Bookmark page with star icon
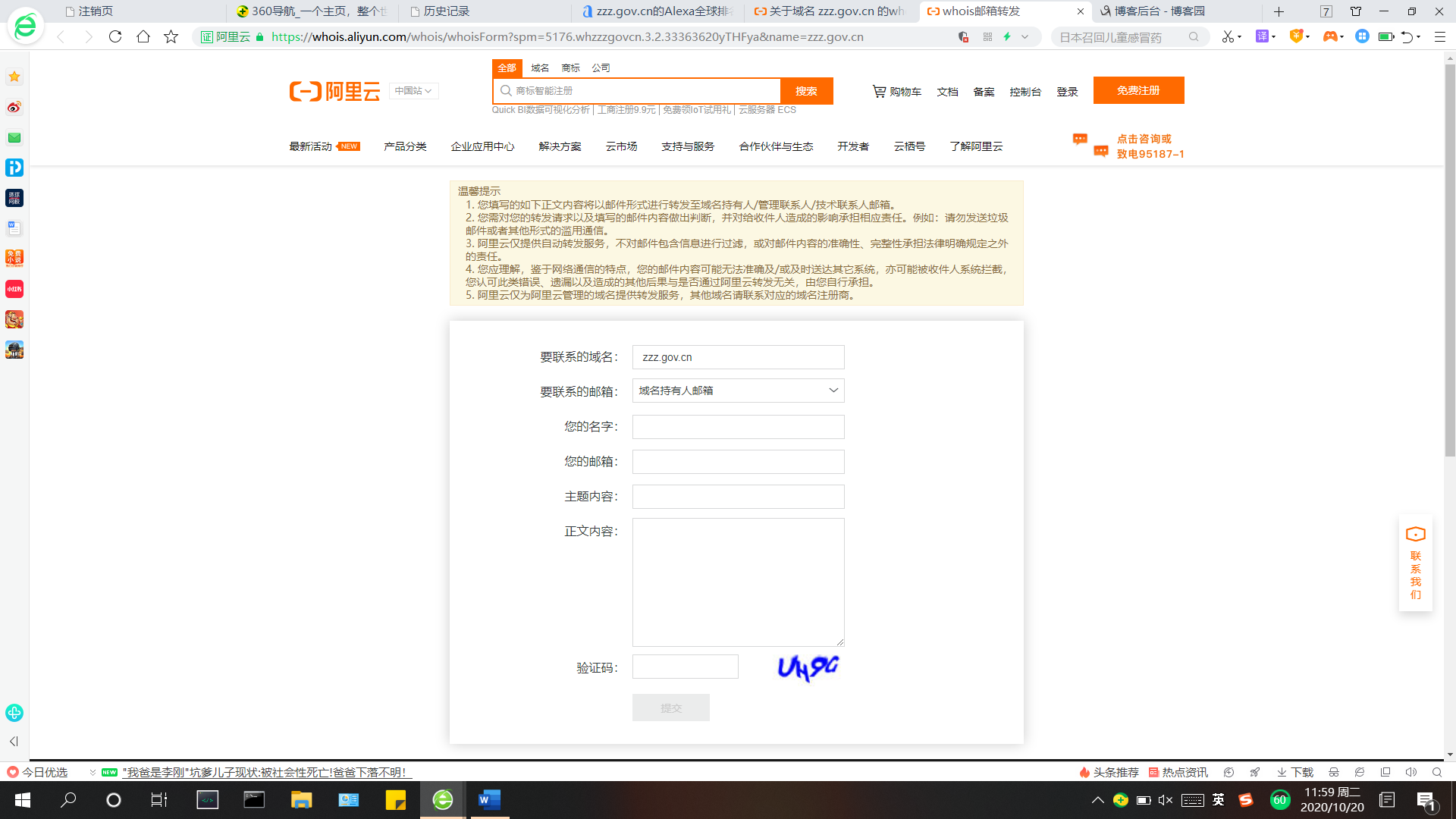This screenshot has height=819, width=1456. [x=171, y=36]
